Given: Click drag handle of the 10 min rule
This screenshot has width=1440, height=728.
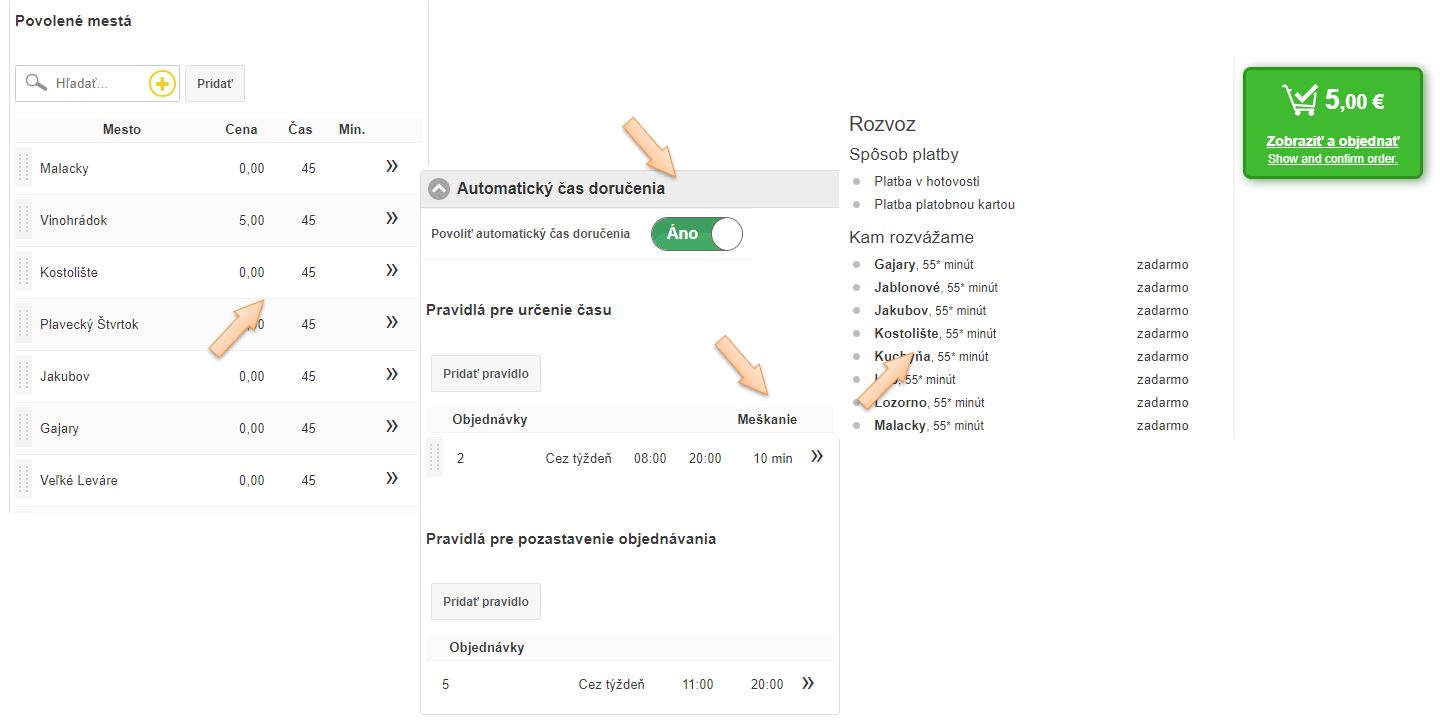Looking at the screenshot, I should point(434,458).
